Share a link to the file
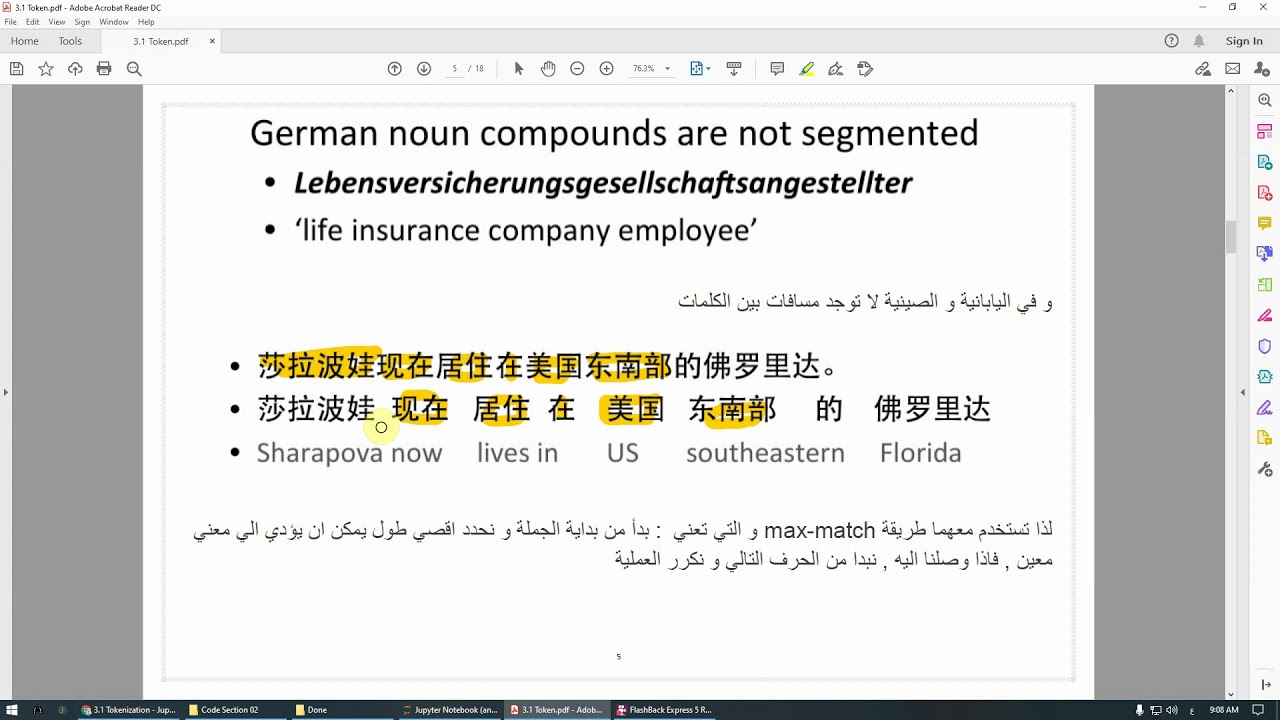The width and height of the screenshot is (1280, 720). click(1203, 69)
